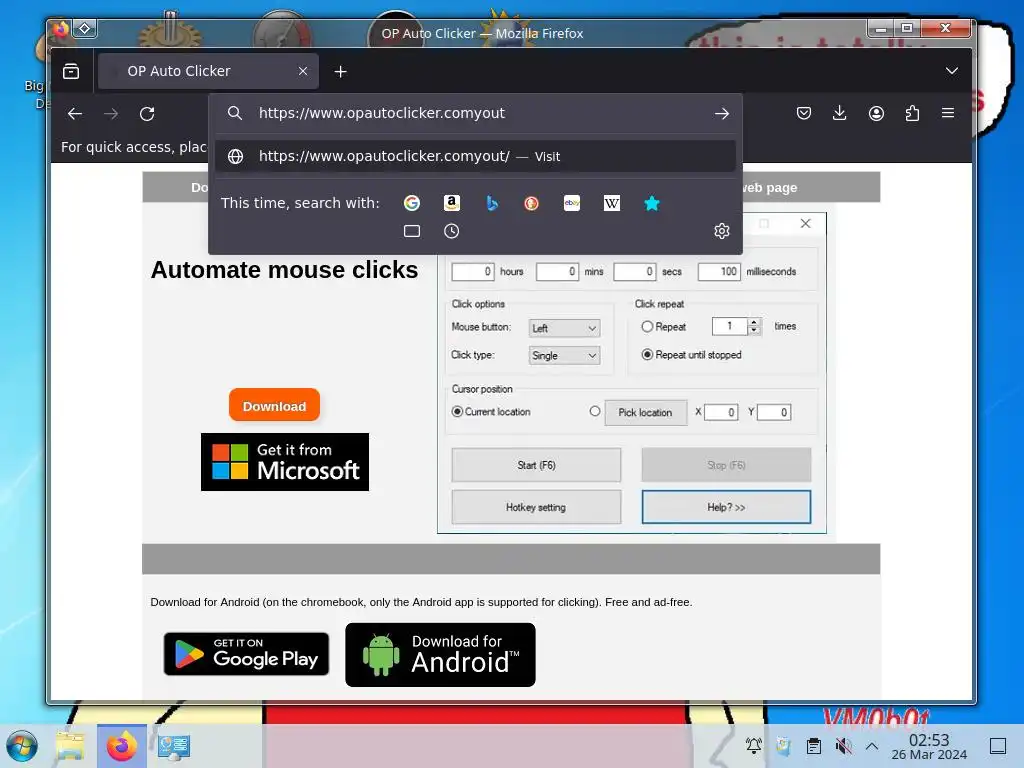Click the Go arrow in the address bar
The image size is (1024, 768).
click(x=722, y=114)
